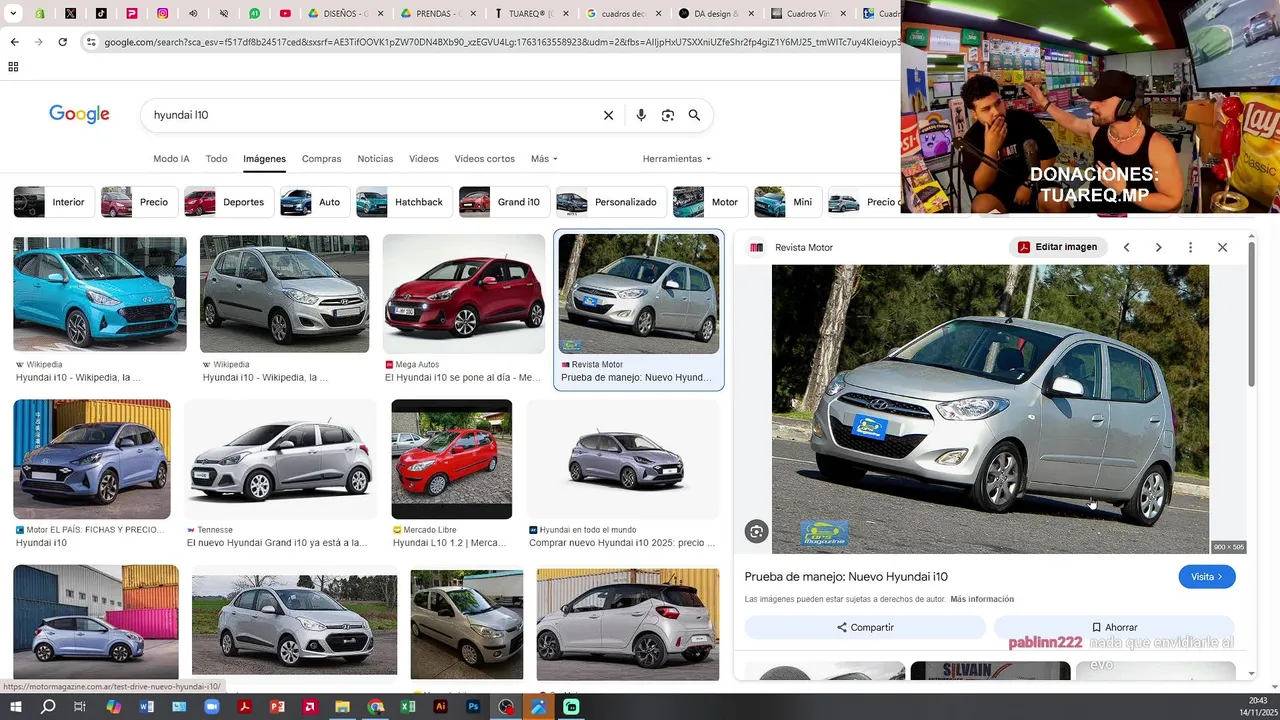Viewport: 1280px width, 720px height.
Task: Open Windows taskbar search
Action: [48, 707]
